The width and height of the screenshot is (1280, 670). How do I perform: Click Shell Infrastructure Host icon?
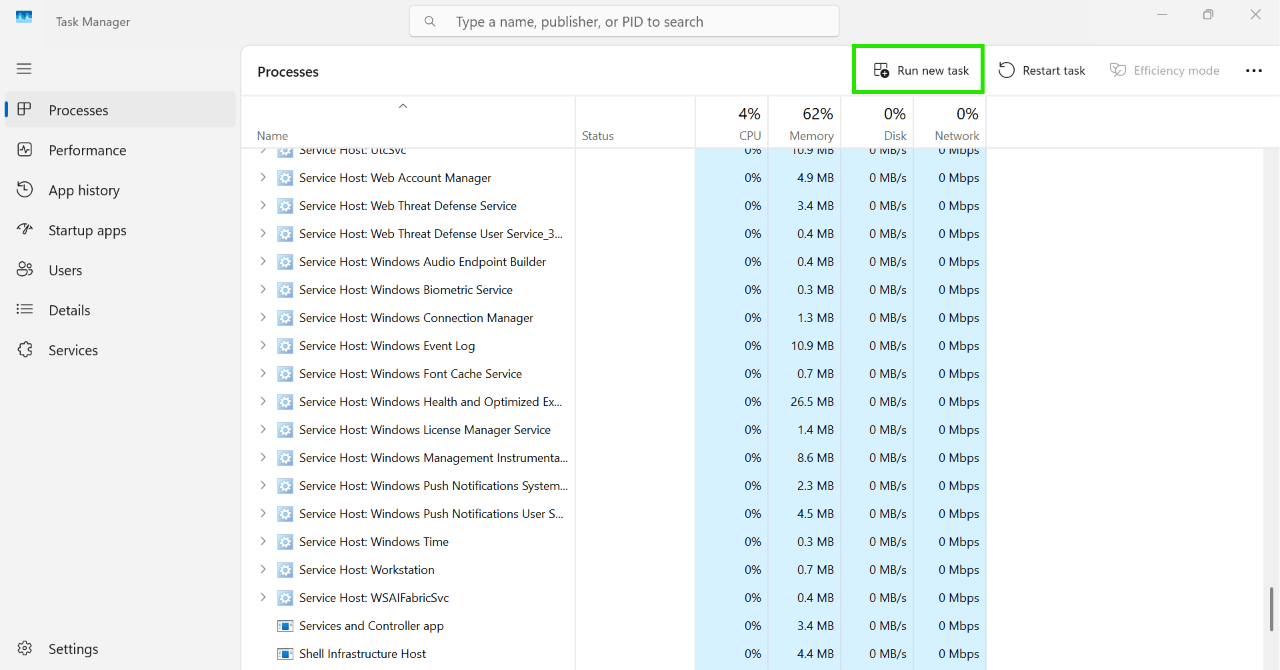285,654
